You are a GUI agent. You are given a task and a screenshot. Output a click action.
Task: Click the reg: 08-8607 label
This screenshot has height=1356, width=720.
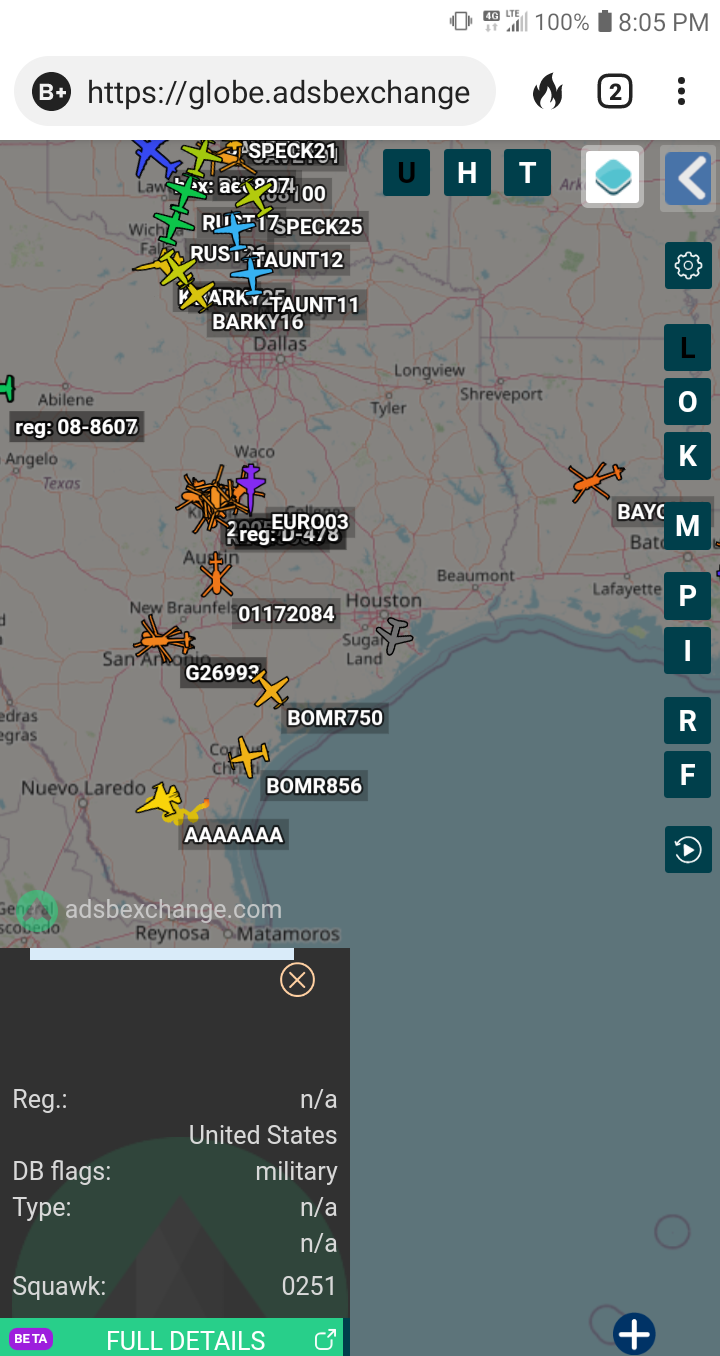coord(76,428)
